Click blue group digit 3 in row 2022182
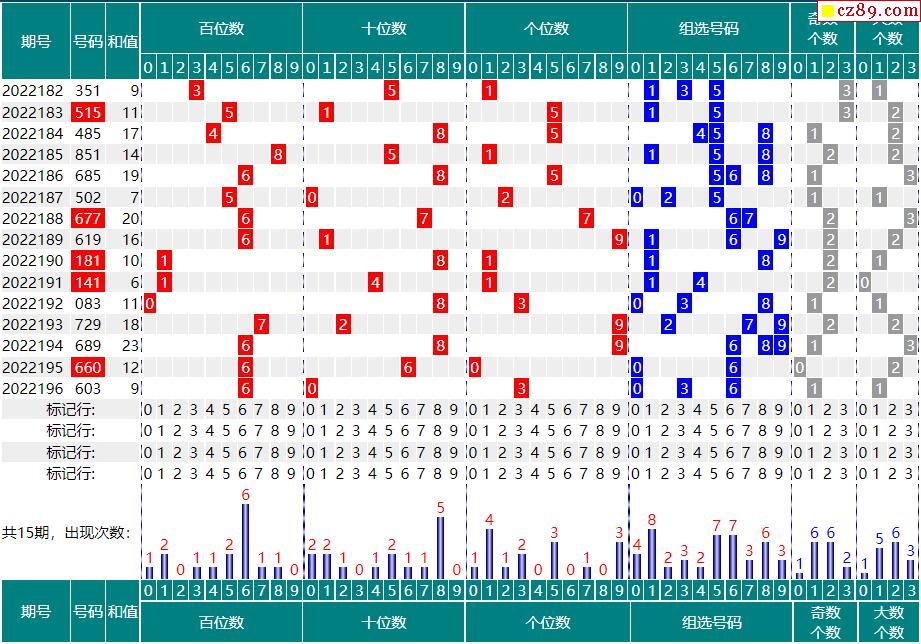Viewport: 921px width, 644px height. point(684,90)
